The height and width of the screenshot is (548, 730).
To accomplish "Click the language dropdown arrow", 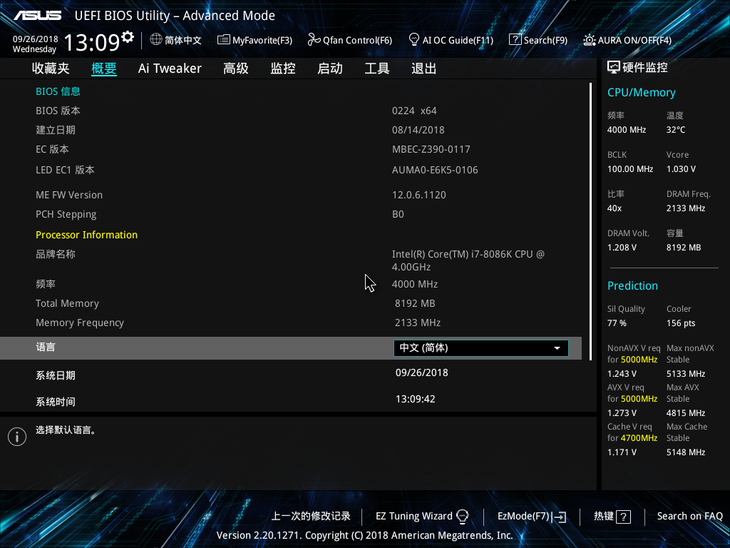I will click(x=557, y=348).
